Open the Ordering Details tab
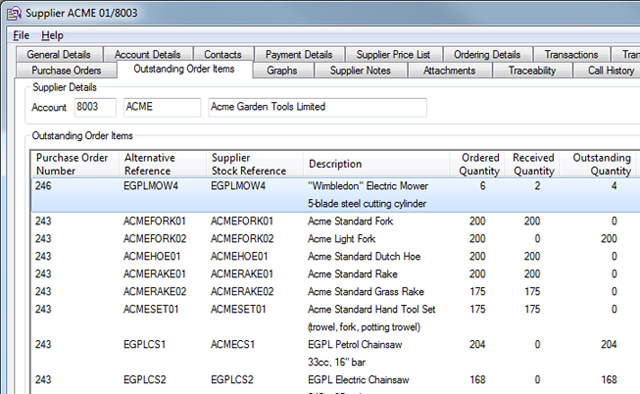Screen dimensions: 640x394 [487, 54]
